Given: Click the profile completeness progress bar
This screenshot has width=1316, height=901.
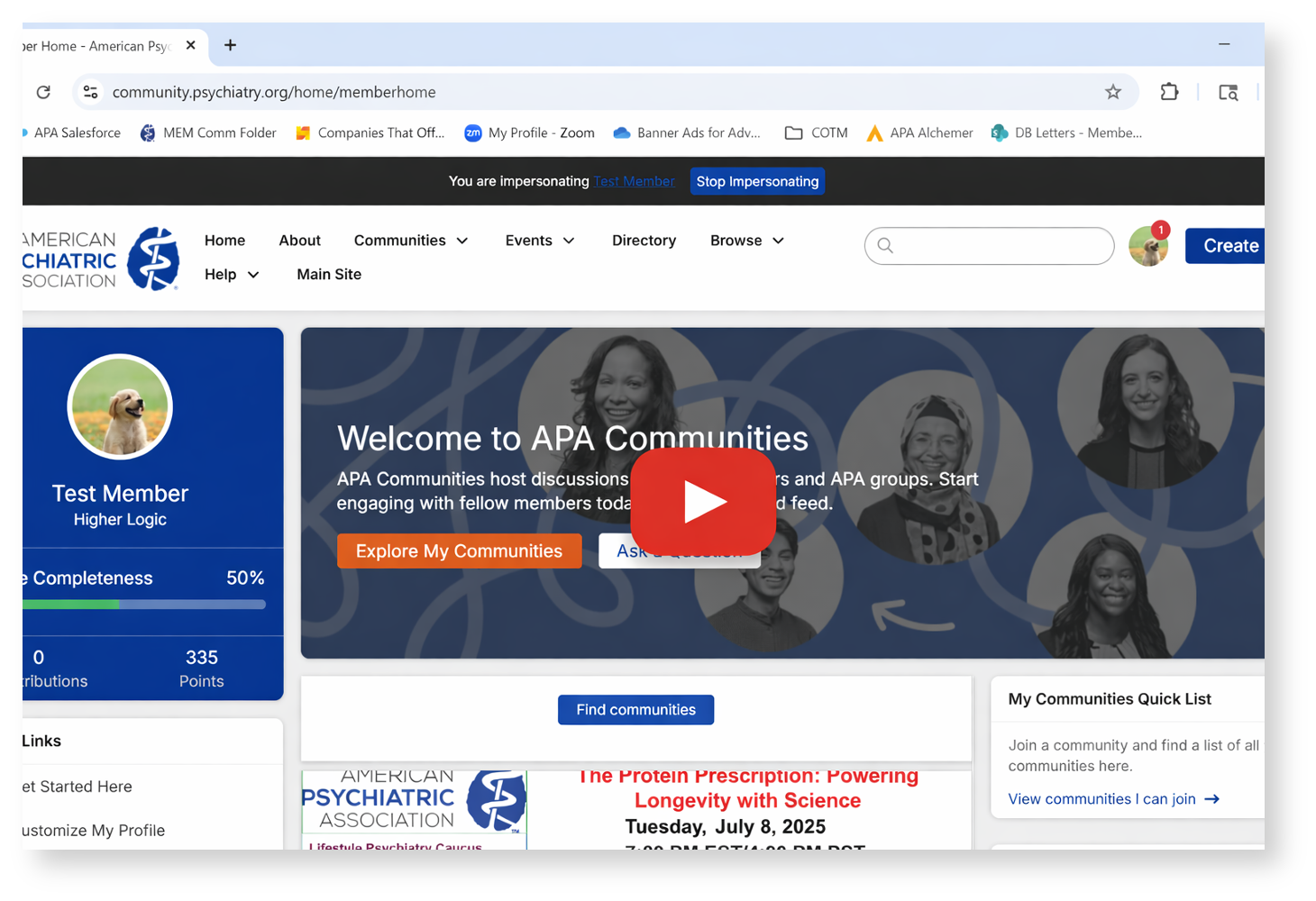Looking at the screenshot, I should pos(144,605).
